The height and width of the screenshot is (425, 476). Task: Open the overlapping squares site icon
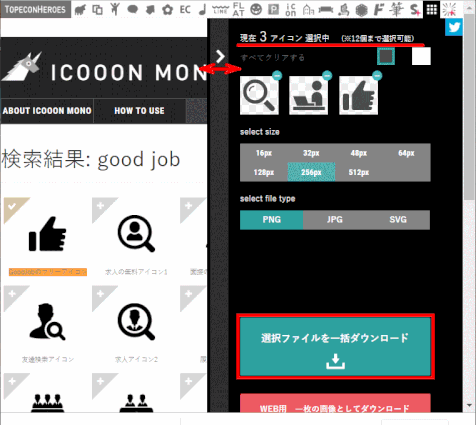[x=97, y=10]
